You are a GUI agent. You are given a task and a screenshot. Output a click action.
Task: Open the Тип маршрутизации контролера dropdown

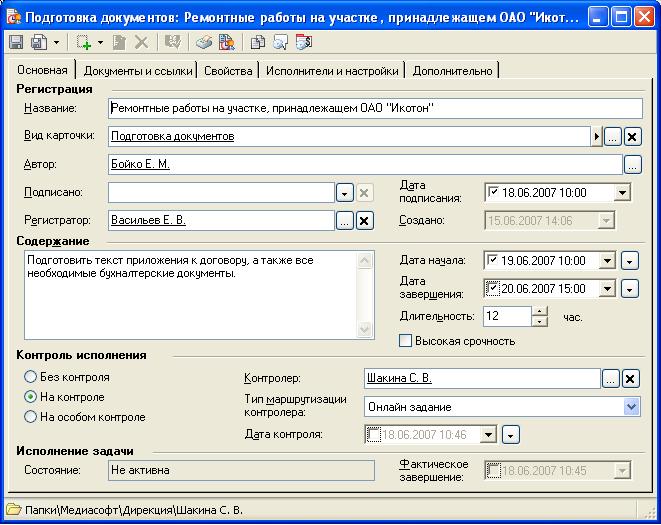[631, 407]
